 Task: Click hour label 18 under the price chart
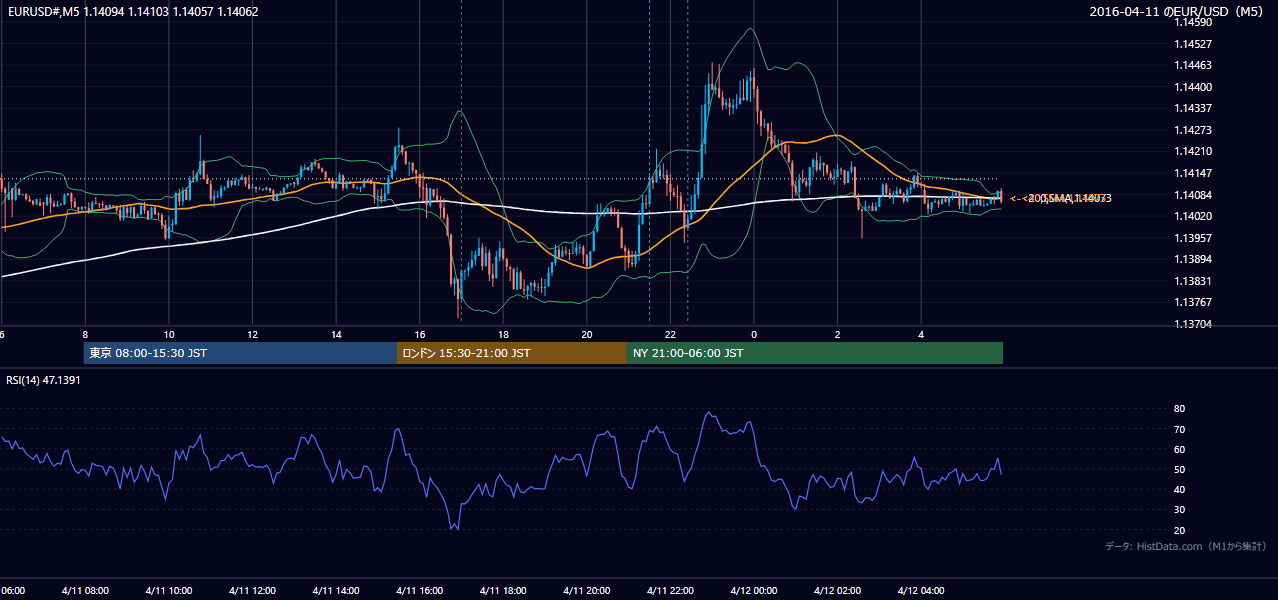pos(503,335)
